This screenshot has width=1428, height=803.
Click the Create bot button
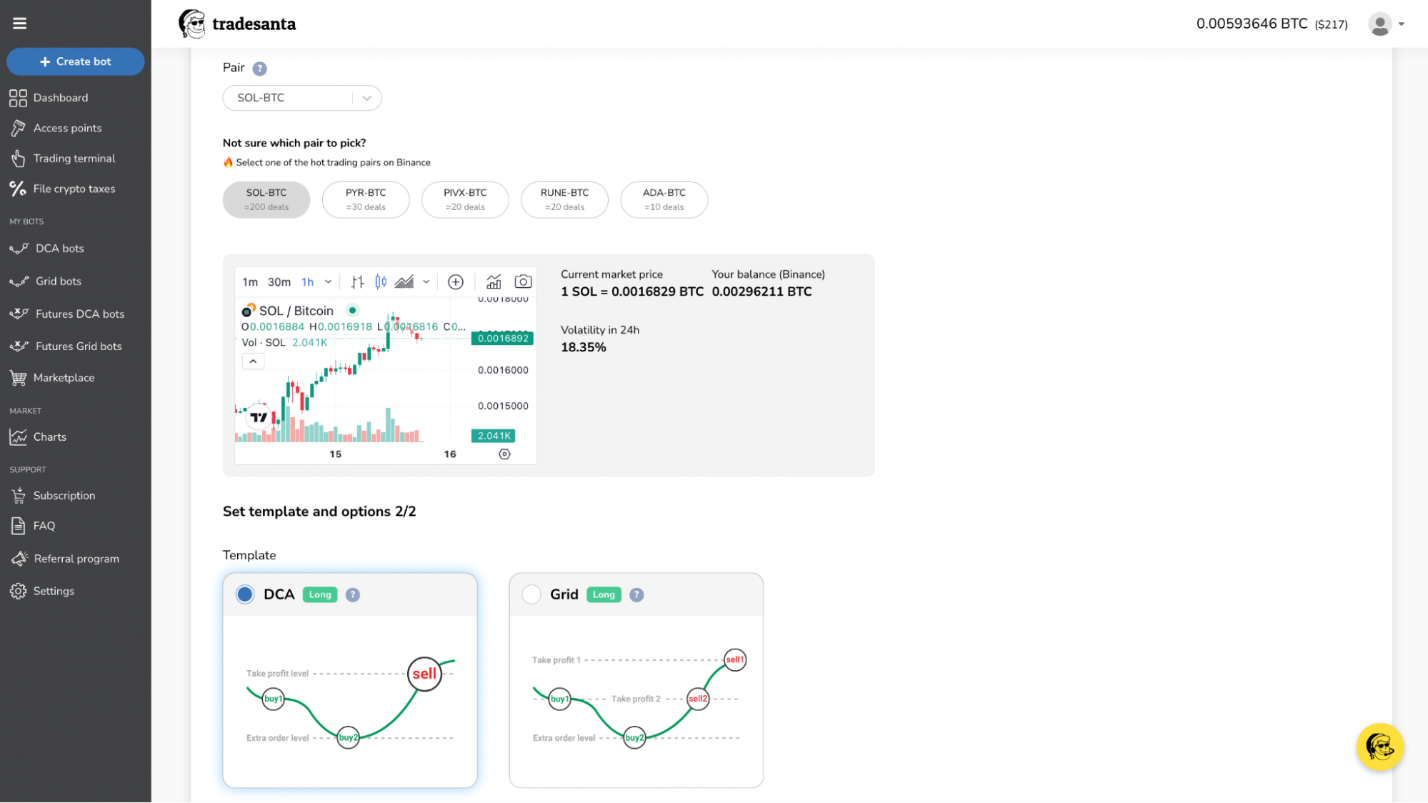[75, 61]
